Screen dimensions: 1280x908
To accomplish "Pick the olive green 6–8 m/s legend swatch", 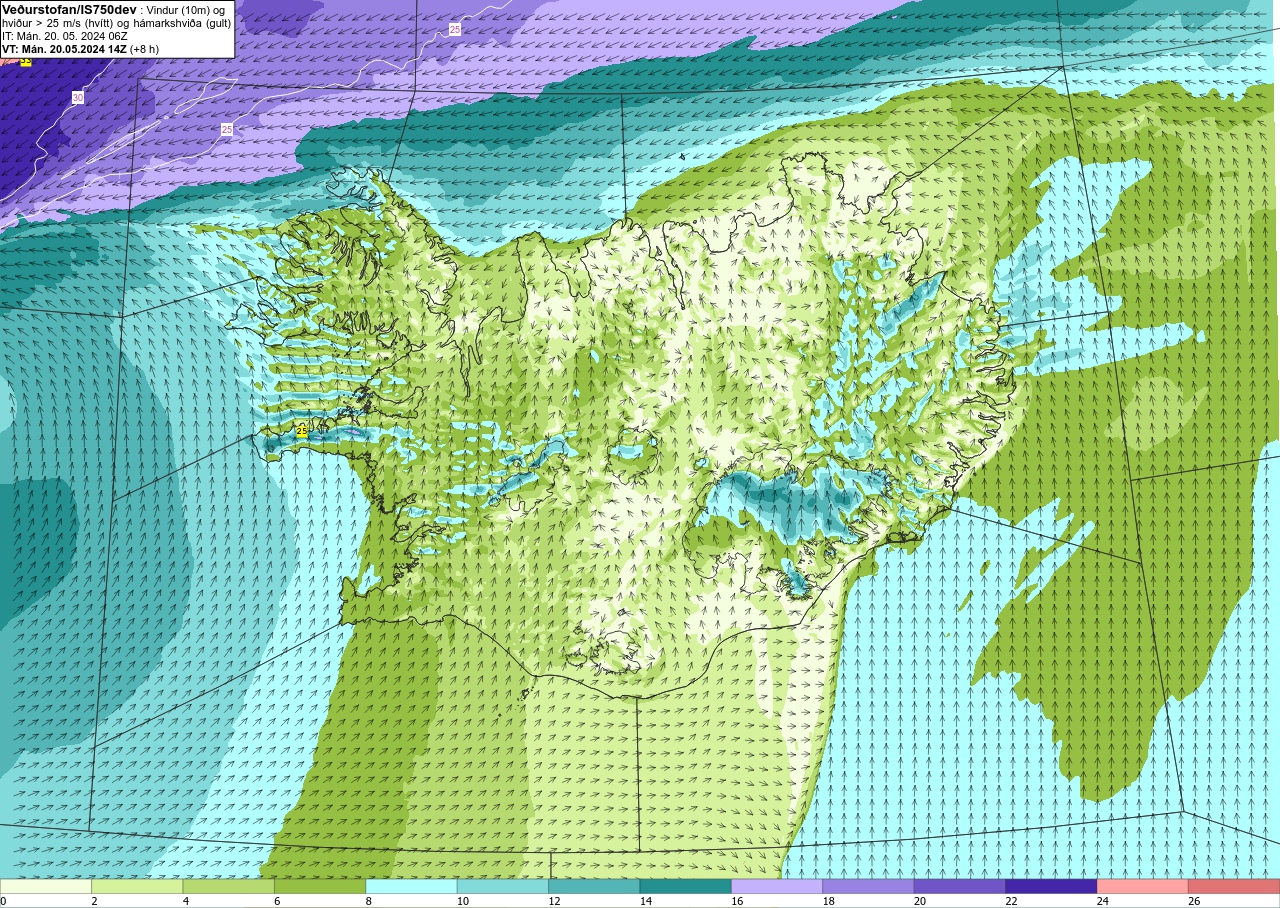I will tap(320, 886).
